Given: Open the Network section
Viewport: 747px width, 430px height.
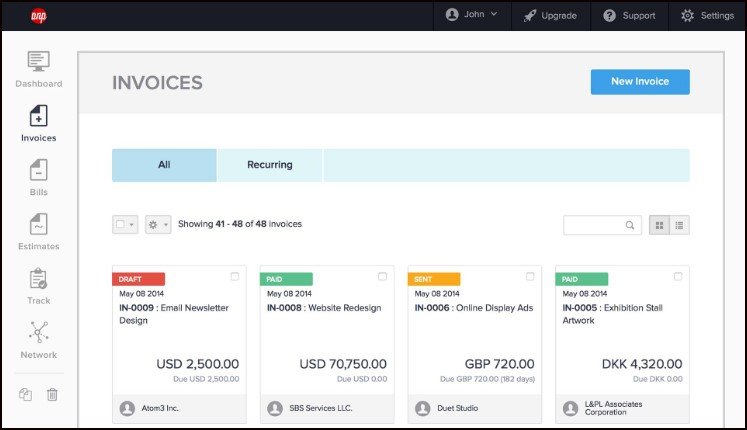Looking at the screenshot, I should click(38, 340).
